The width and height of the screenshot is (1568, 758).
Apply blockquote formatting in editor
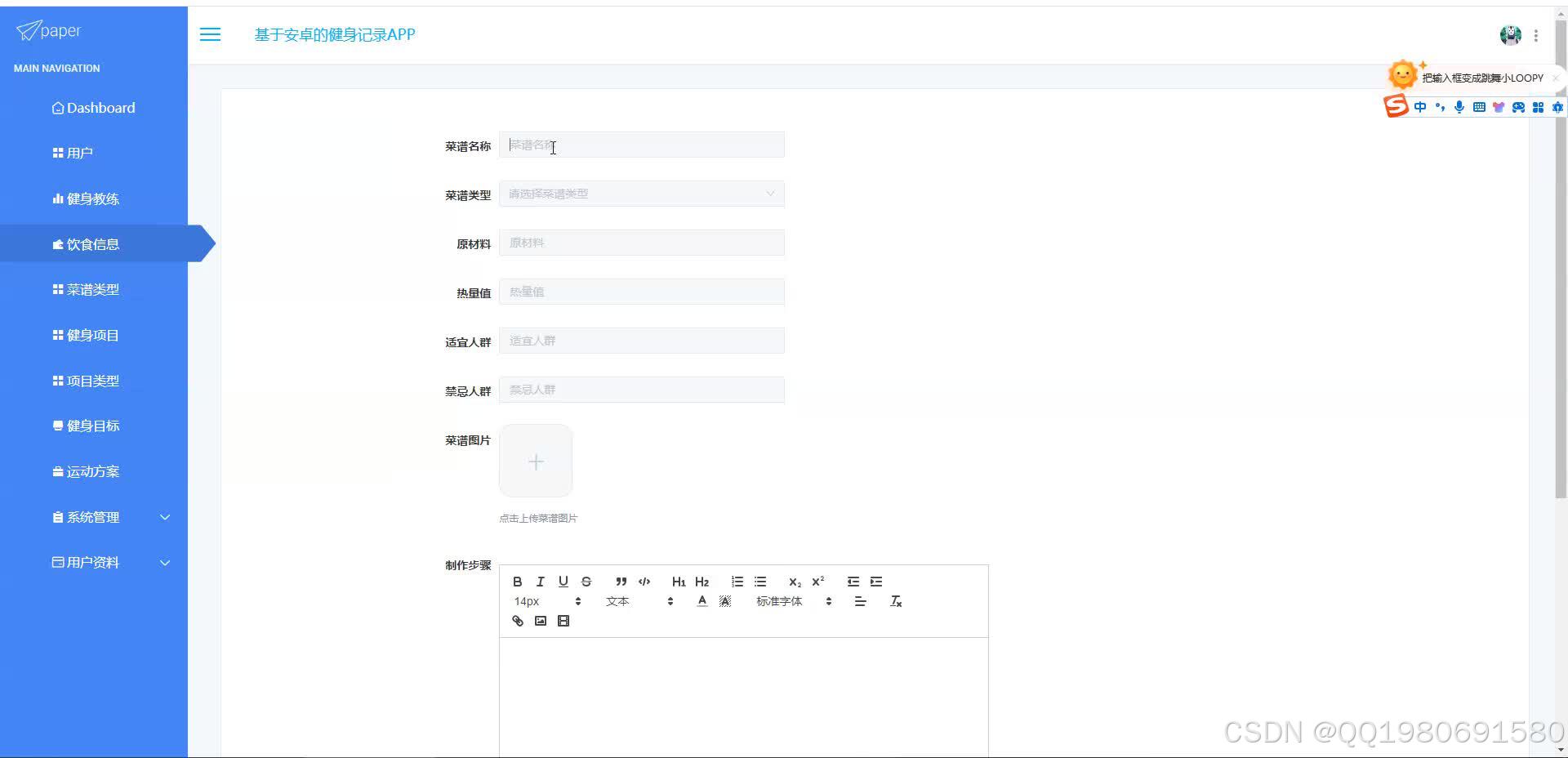(621, 582)
